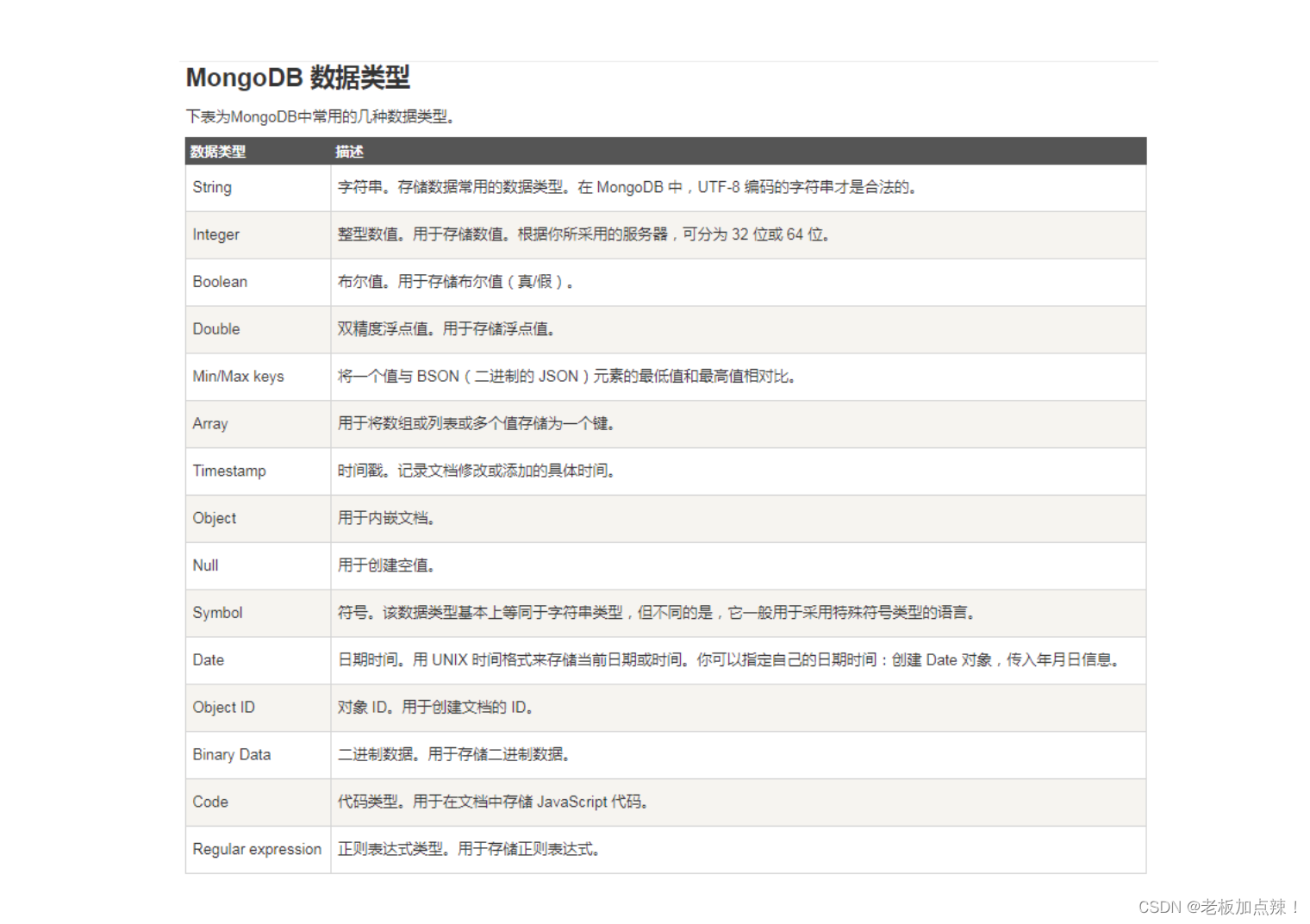Select the 'Regular expression' cell

tap(257, 850)
